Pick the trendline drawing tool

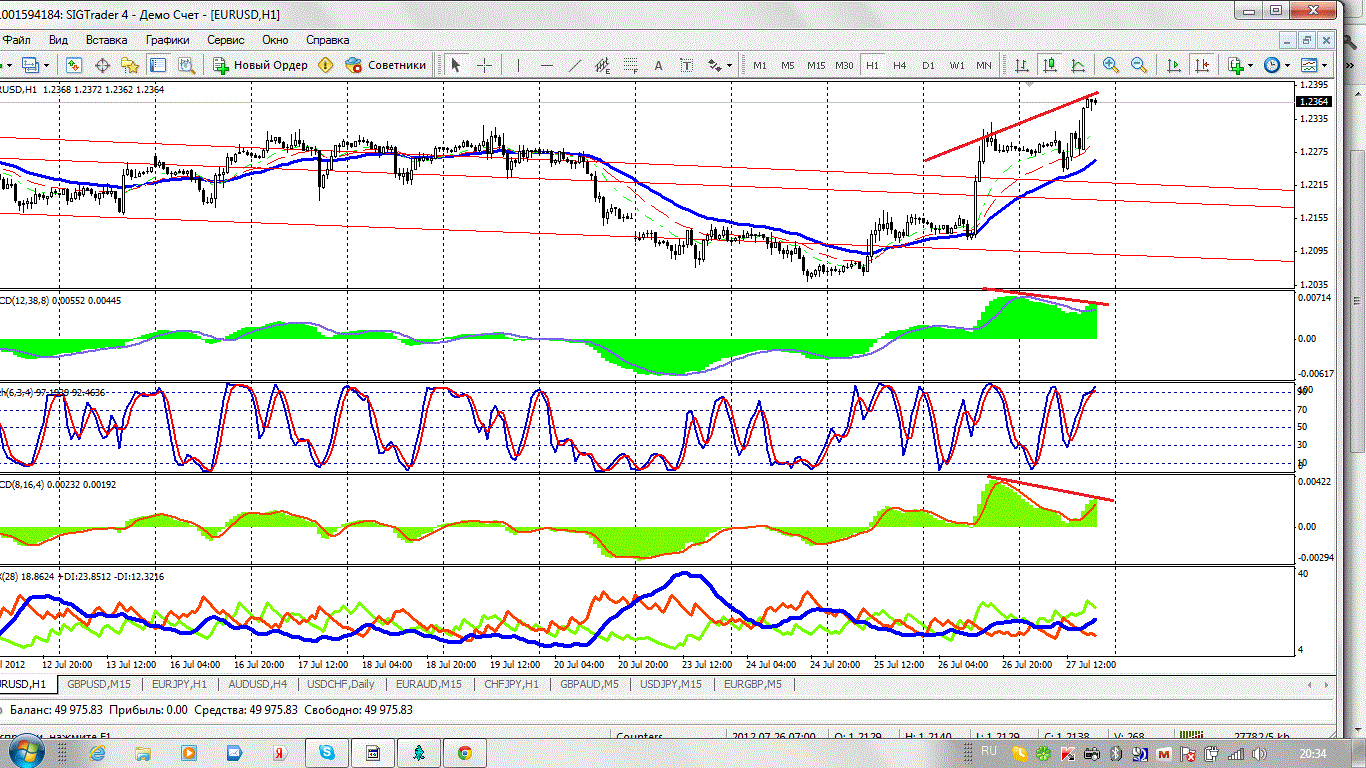point(575,65)
